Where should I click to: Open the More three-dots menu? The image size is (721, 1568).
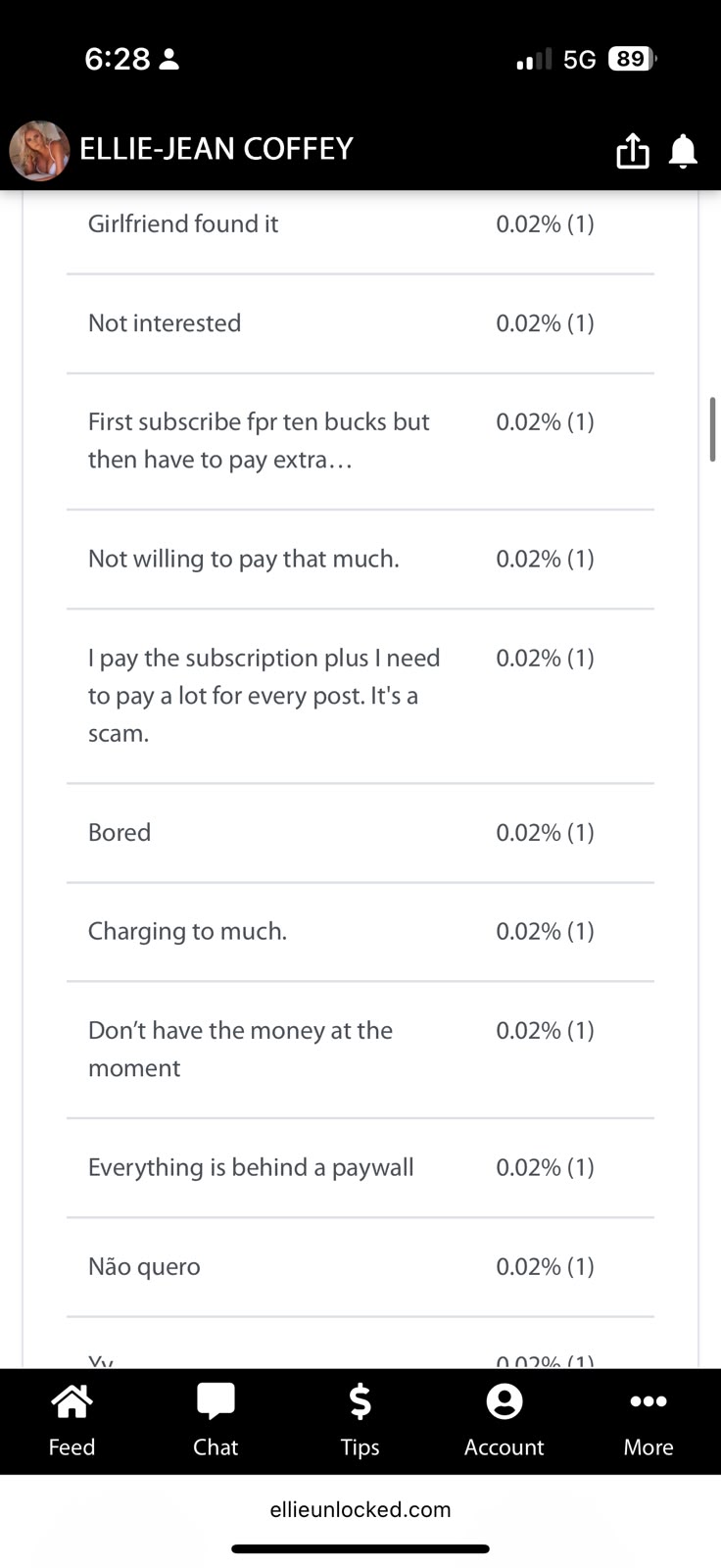(649, 1420)
